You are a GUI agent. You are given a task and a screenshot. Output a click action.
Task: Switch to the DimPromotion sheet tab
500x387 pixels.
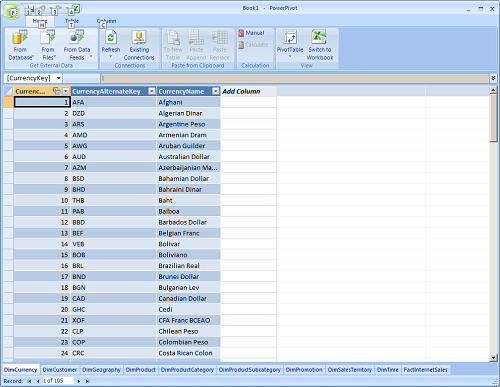pyautogui.click(x=304, y=370)
